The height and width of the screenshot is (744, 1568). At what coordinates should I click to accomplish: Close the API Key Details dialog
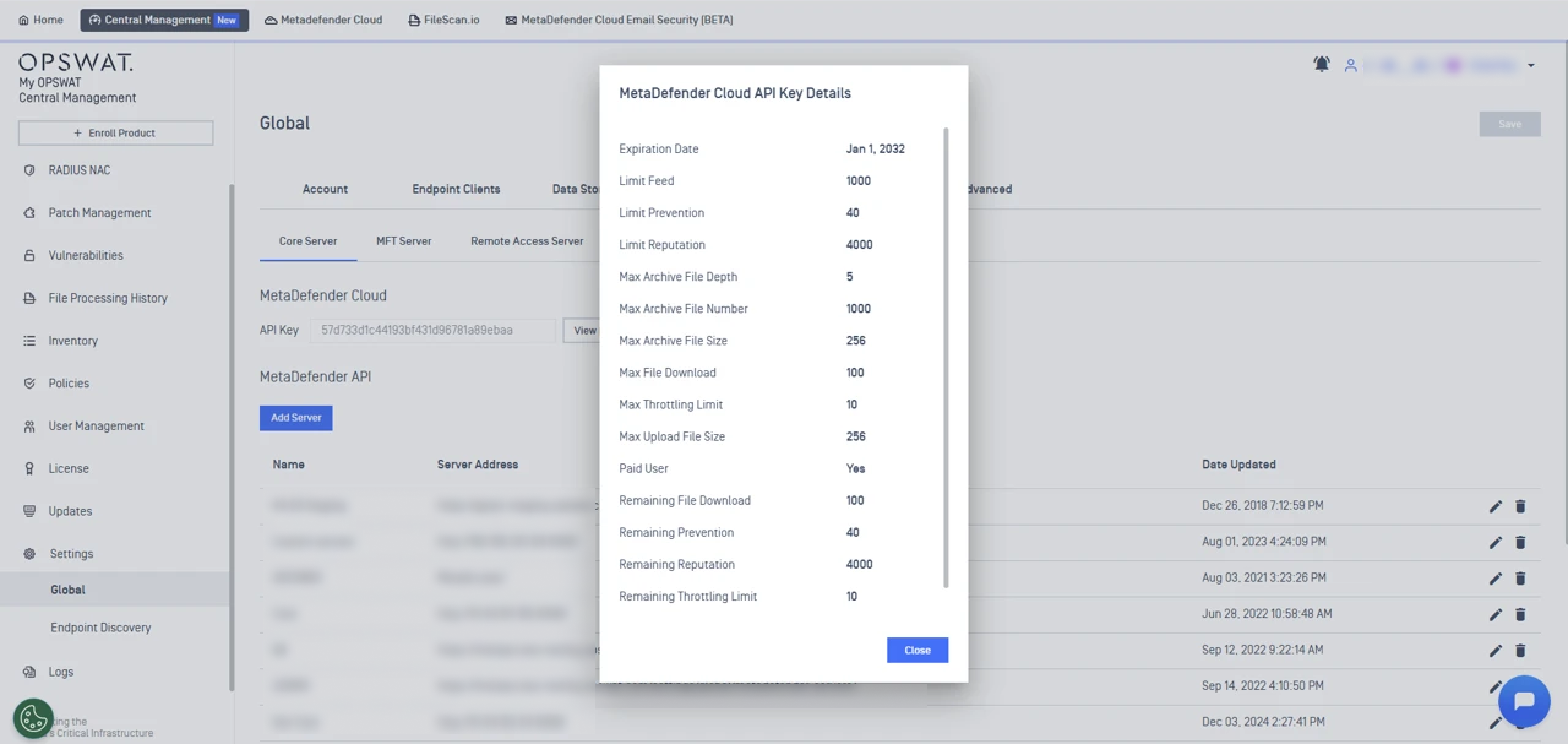pos(917,650)
